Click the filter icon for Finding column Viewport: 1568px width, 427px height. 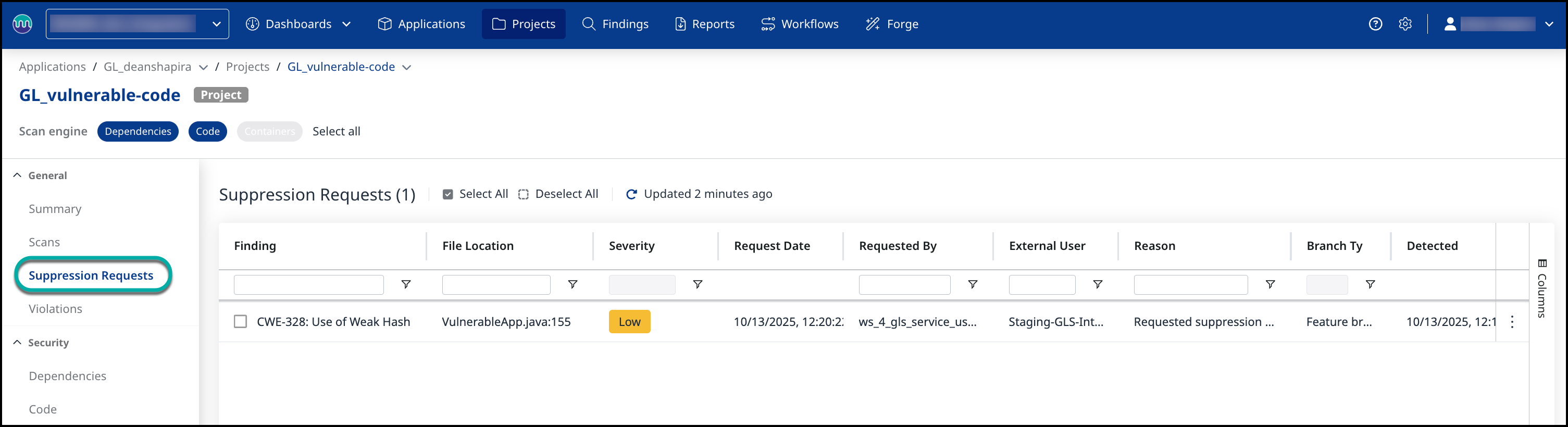pos(406,284)
